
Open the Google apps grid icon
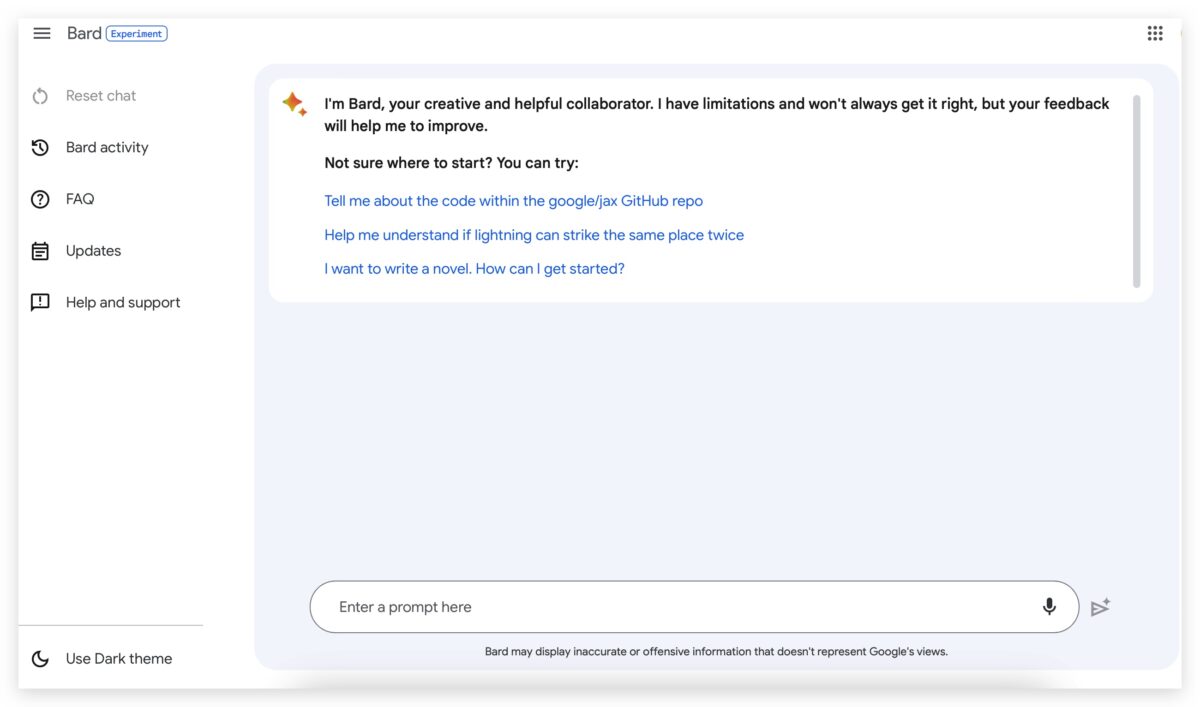click(1155, 33)
